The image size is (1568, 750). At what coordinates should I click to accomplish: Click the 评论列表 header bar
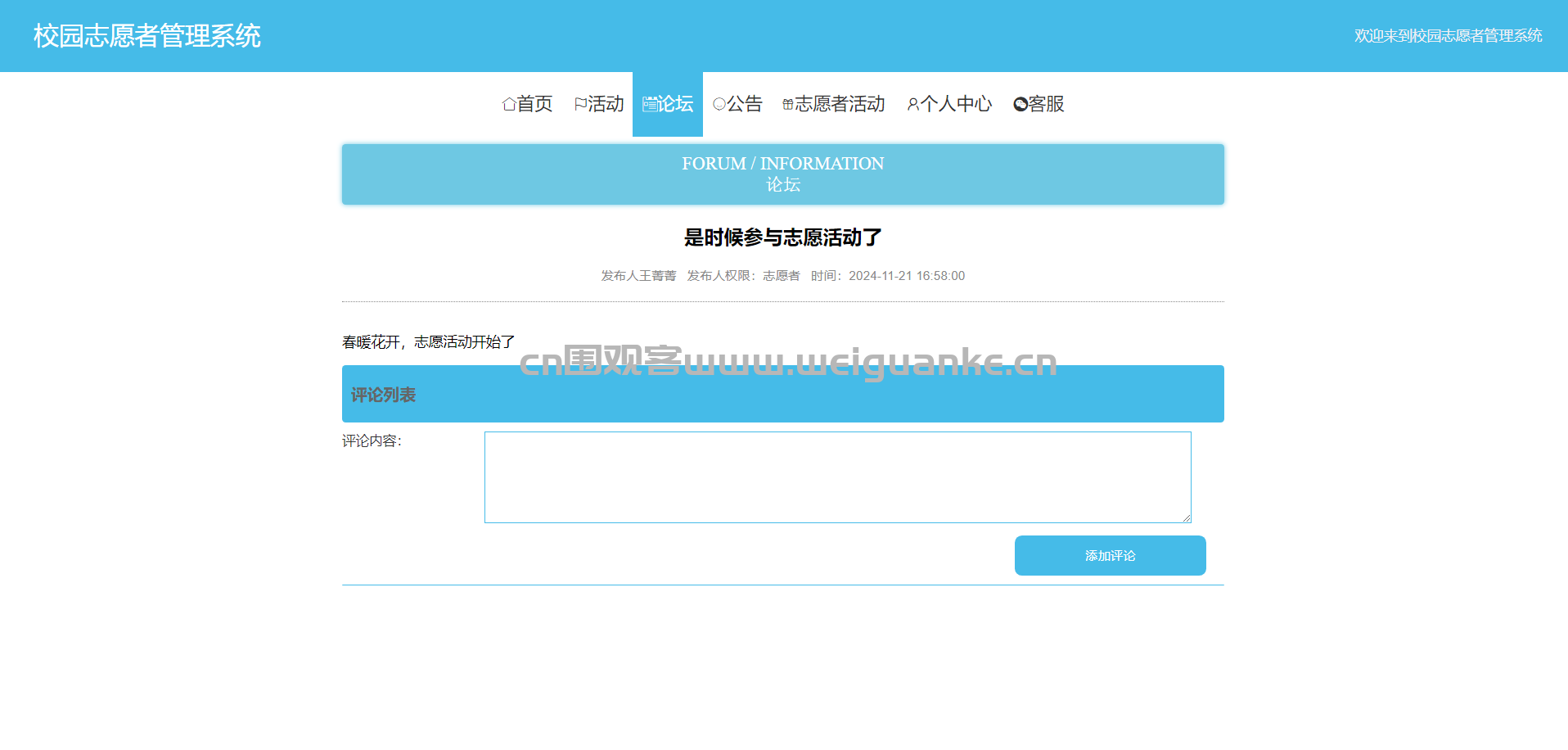(782, 394)
